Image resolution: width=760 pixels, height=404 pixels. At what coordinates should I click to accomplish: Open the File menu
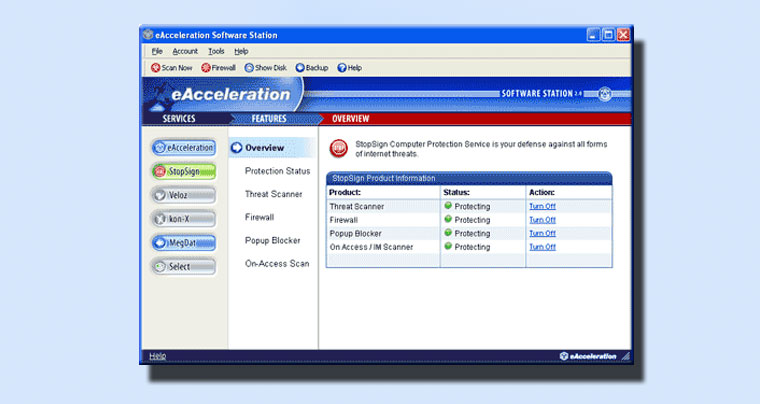point(157,51)
